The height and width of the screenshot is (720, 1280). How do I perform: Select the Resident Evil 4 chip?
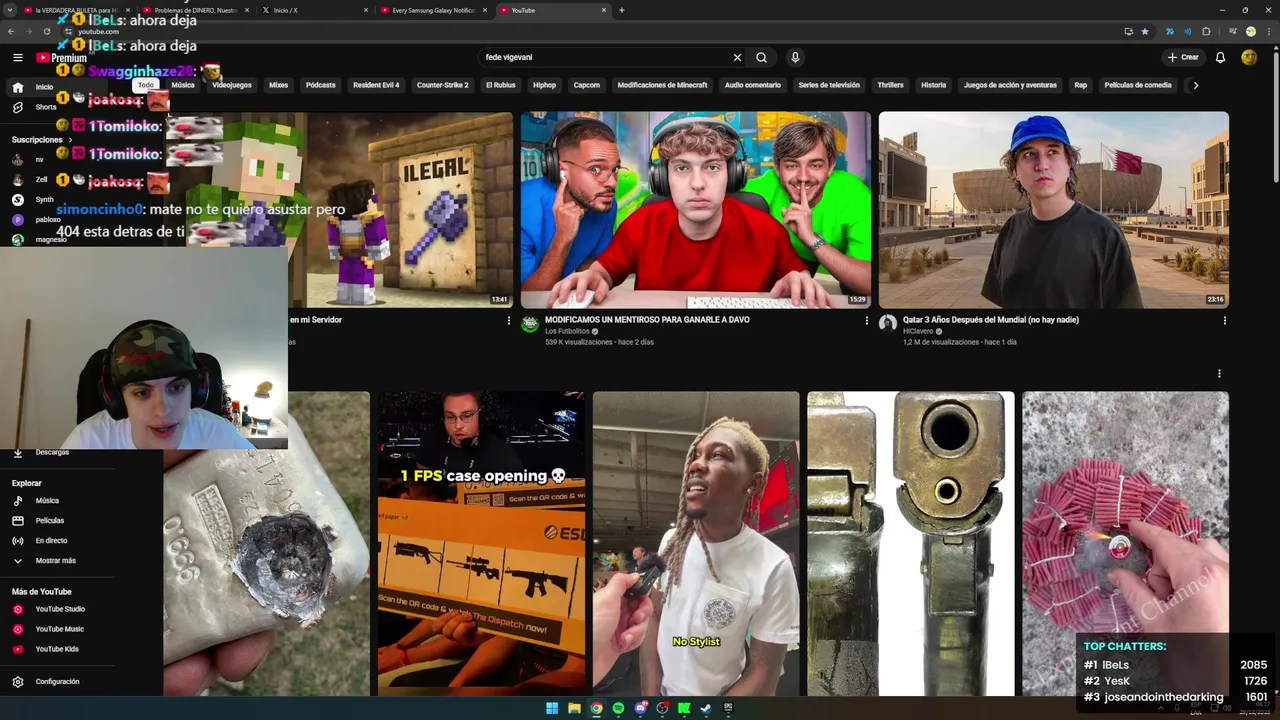click(376, 86)
